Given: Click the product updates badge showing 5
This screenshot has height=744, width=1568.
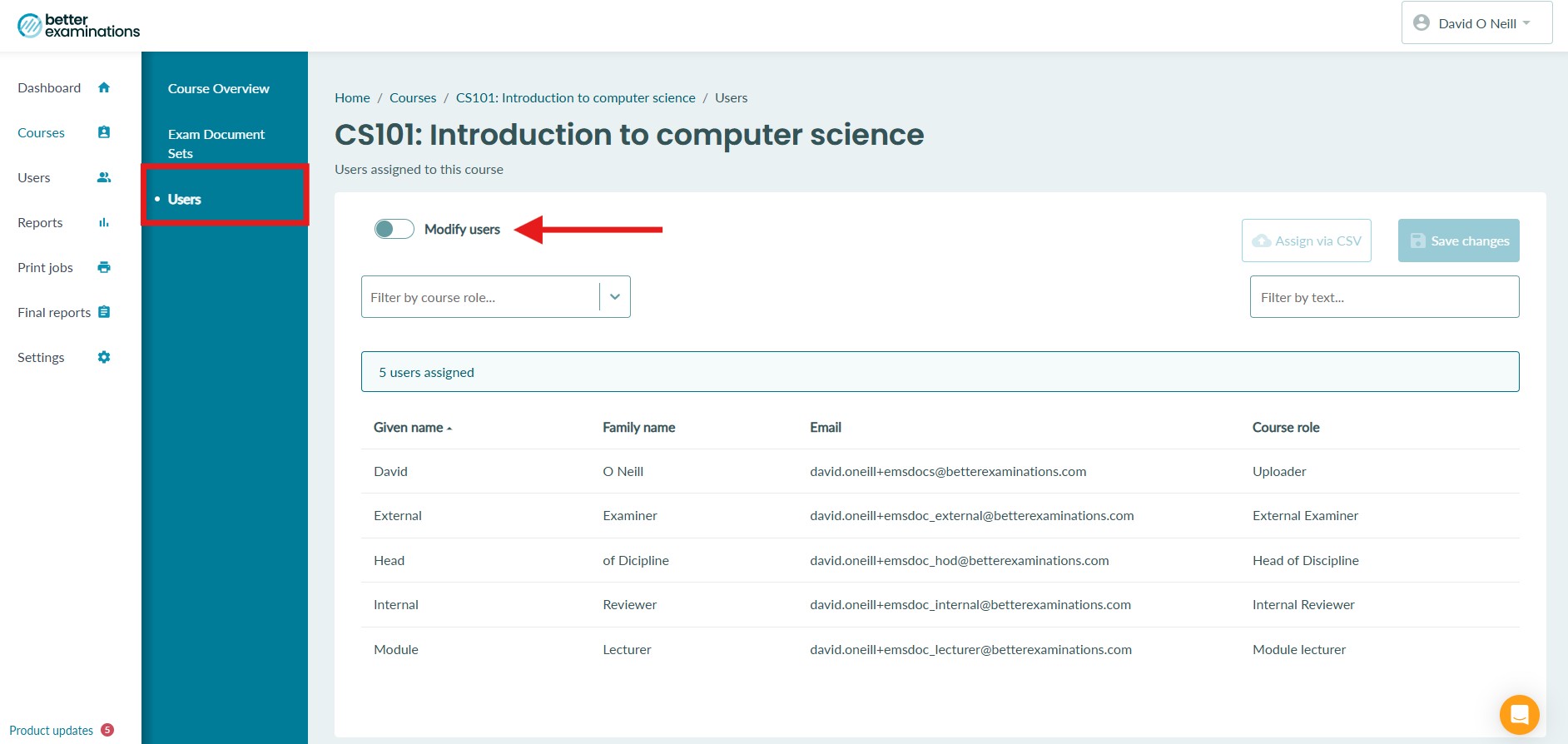Looking at the screenshot, I should click(x=107, y=730).
